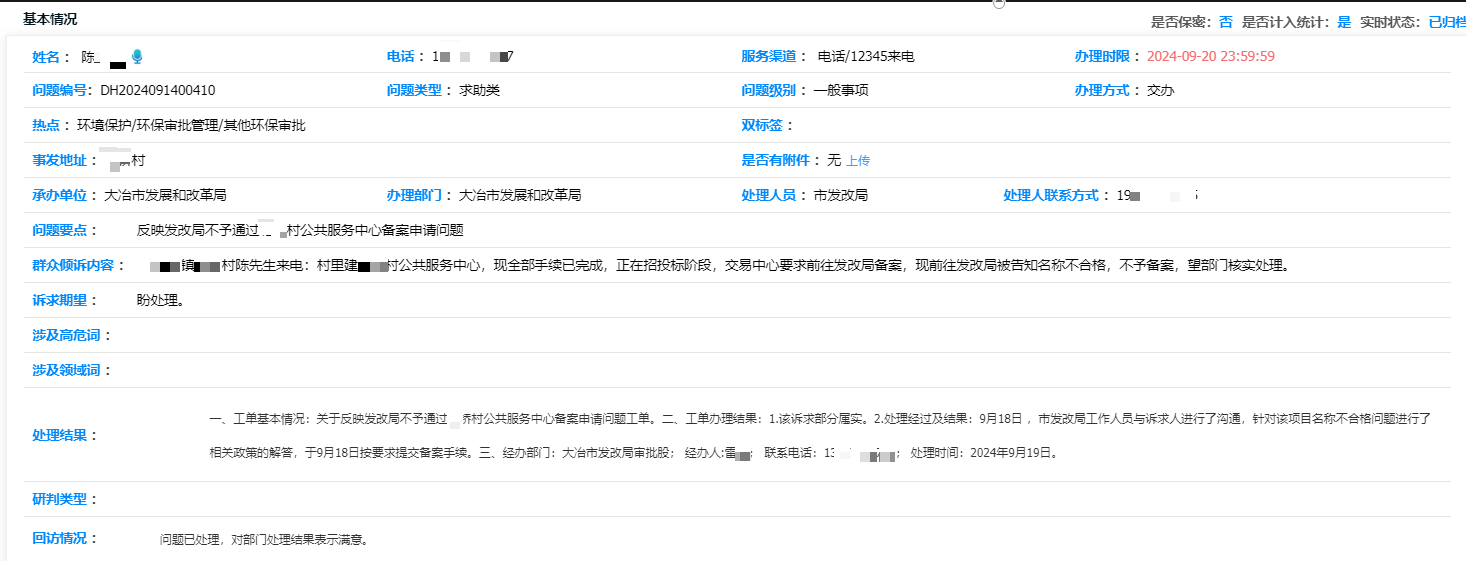Click the 电话/12345来电 service channel value
Image resolution: width=1466 pixels, height=561 pixels.
click(866, 57)
